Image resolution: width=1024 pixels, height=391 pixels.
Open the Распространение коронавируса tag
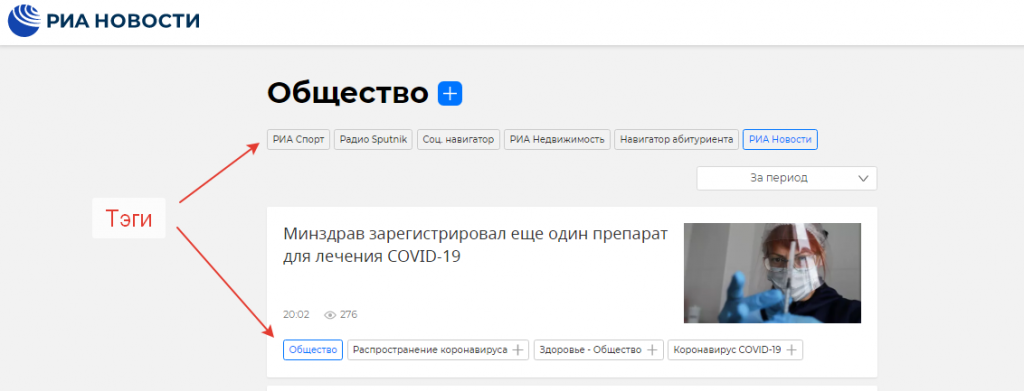430,350
